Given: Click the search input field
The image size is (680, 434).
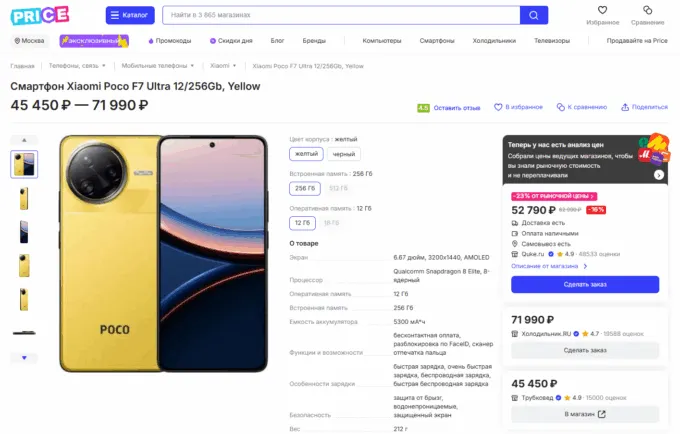Looking at the screenshot, I should [340, 15].
